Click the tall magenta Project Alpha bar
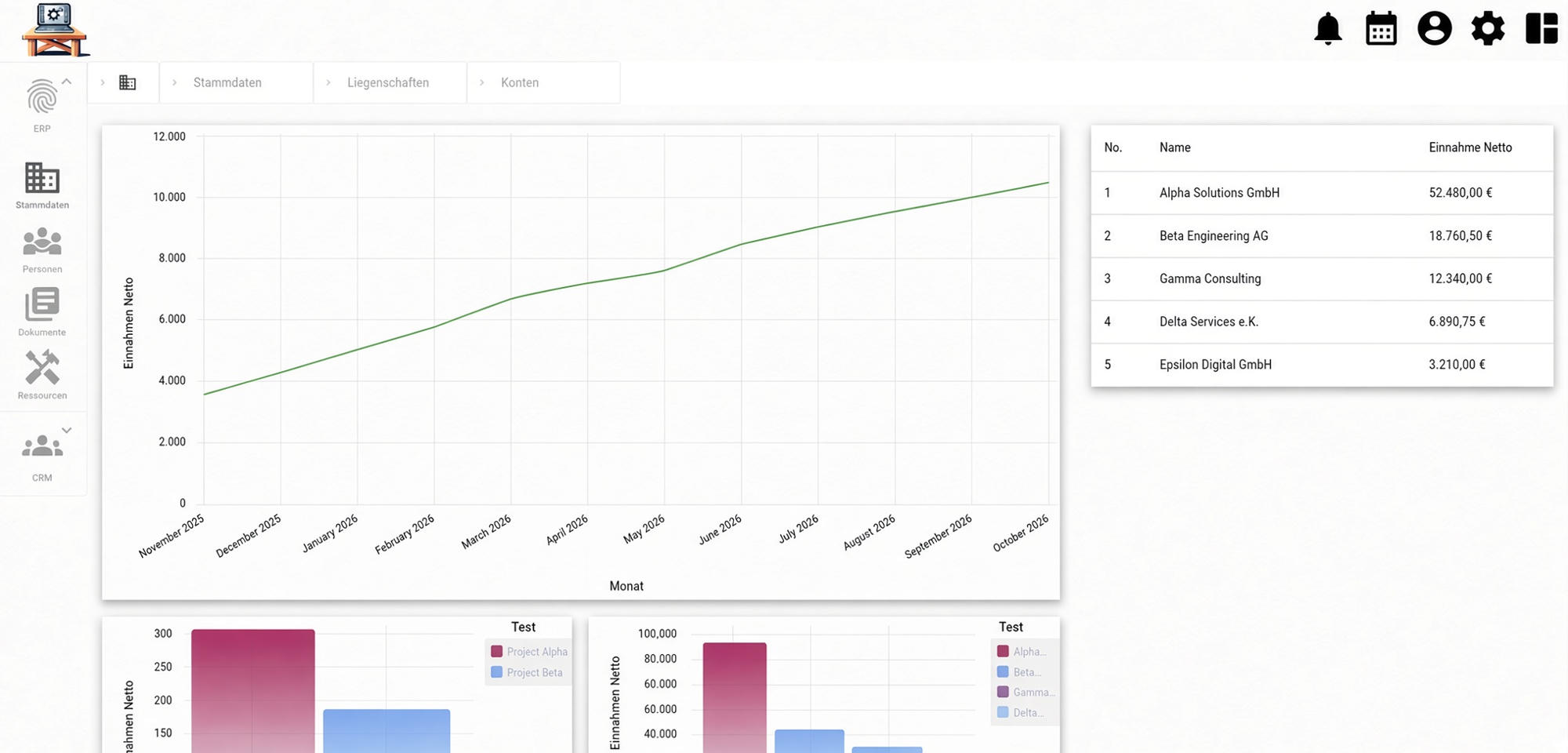1568x753 pixels. 253,691
